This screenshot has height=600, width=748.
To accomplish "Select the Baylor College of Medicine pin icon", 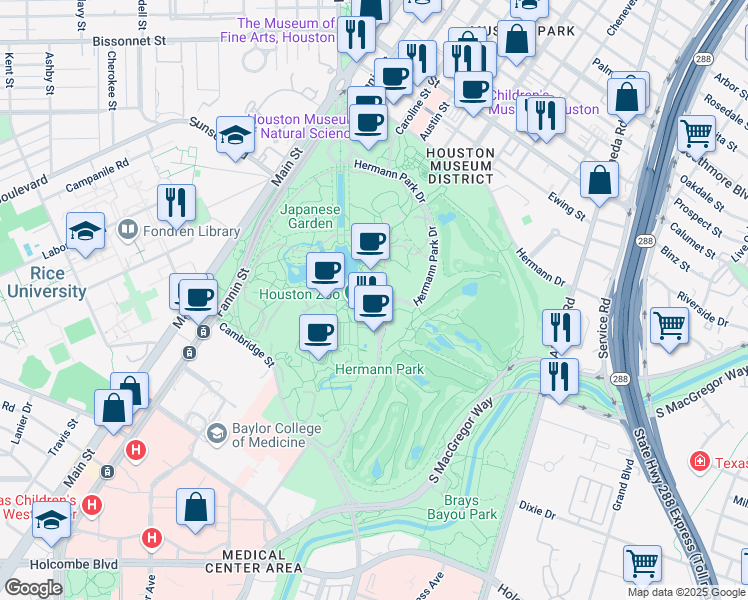I will click(x=217, y=434).
